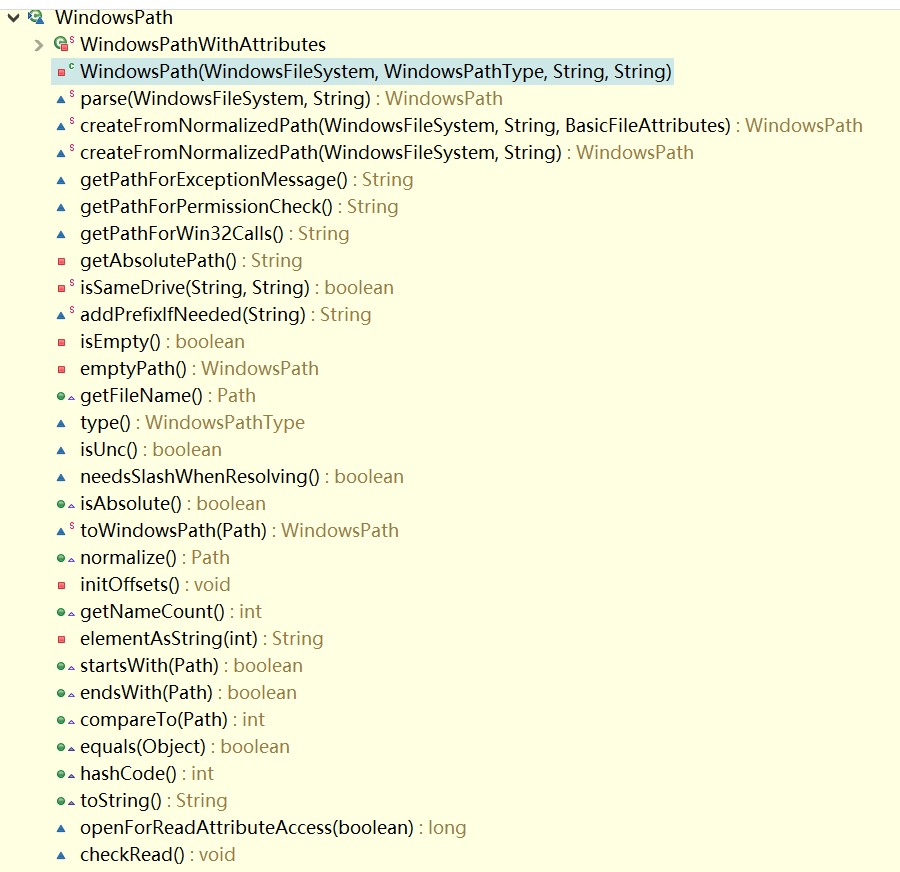Select toWindowsPath(Path) method
The height and width of the screenshot is (872, 900).
[239, 530]
